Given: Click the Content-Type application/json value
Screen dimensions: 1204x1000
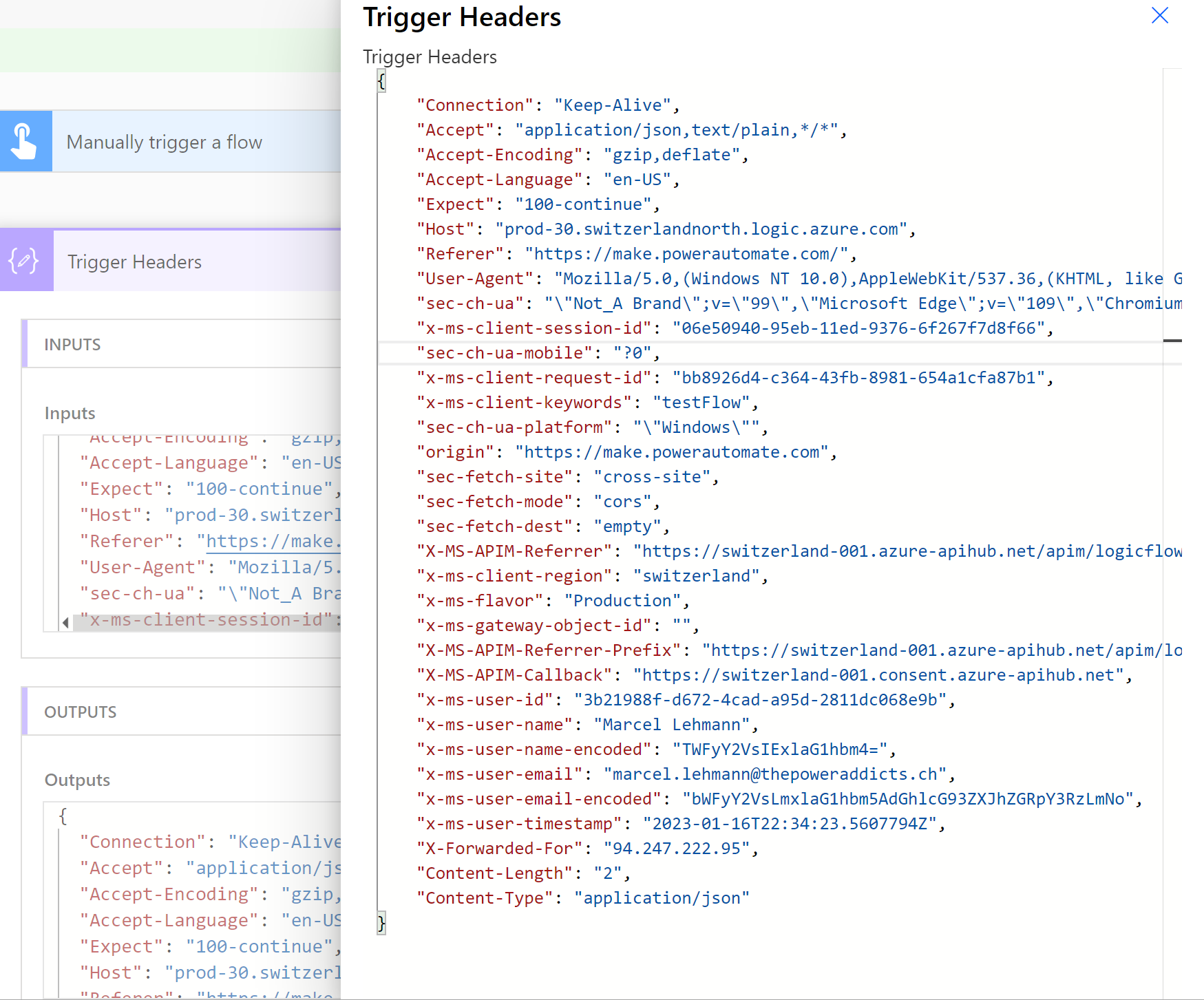Looking at the screenshot, I should (662, 898).
